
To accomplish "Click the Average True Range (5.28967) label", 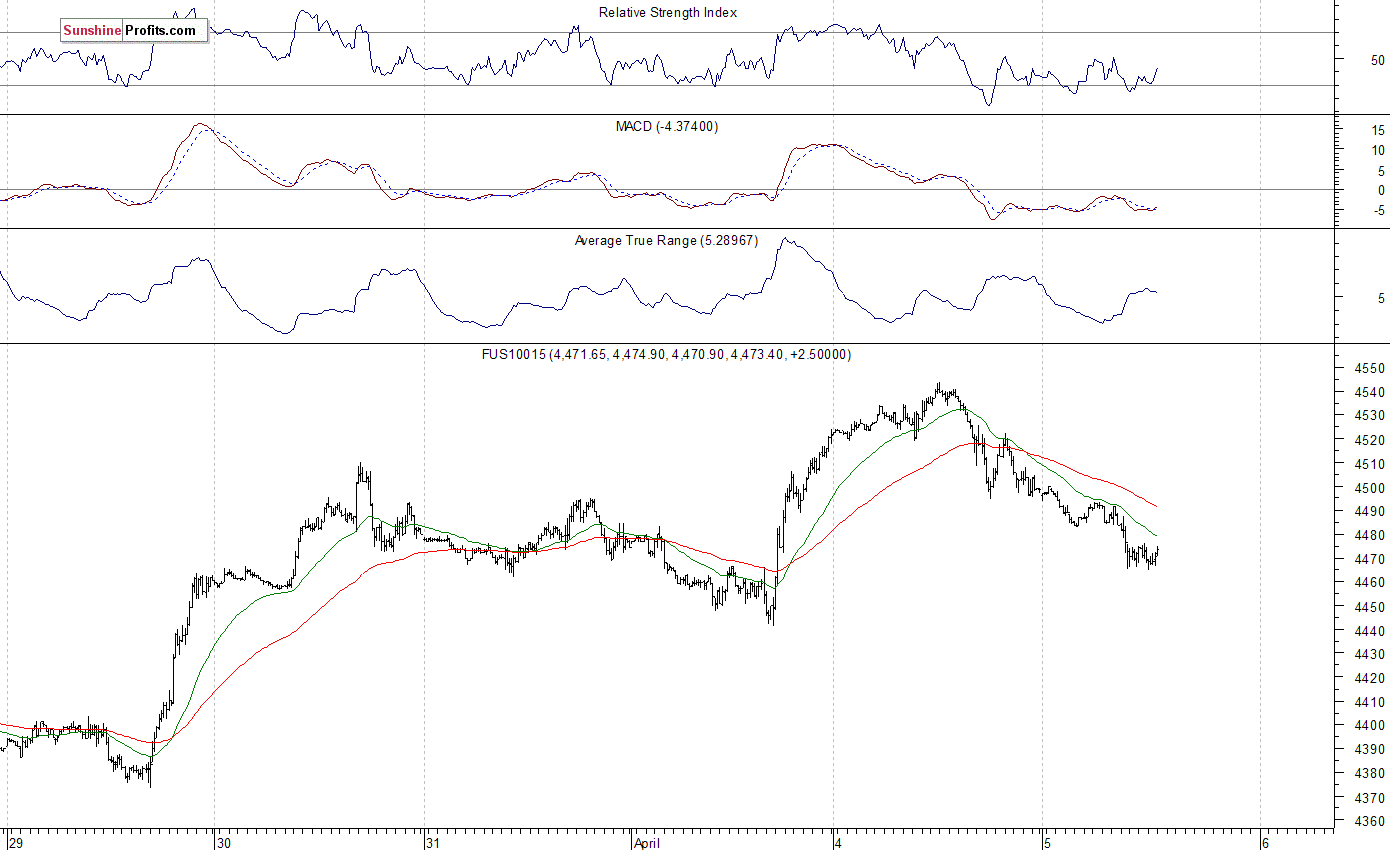I will click(667, 241).
